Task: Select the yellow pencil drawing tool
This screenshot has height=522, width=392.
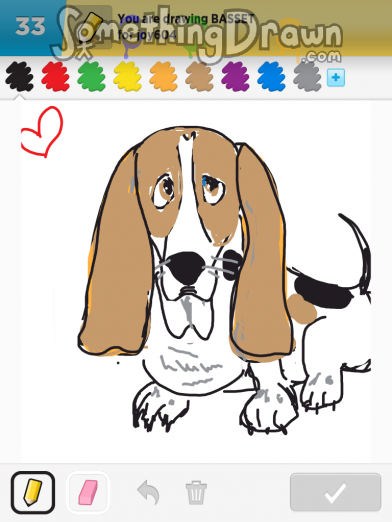Action: pos(33,492)
